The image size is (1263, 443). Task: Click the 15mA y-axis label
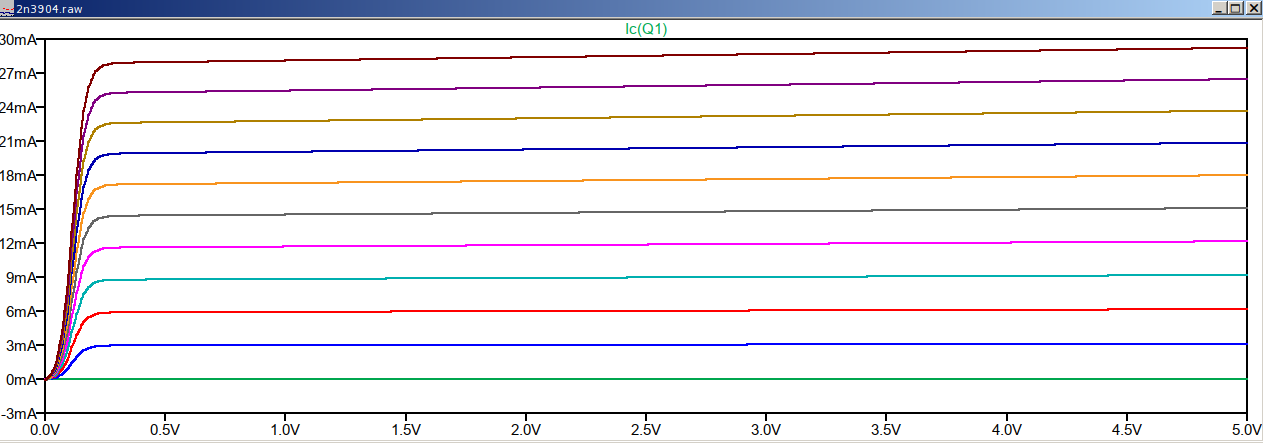[x=19, y=210]
